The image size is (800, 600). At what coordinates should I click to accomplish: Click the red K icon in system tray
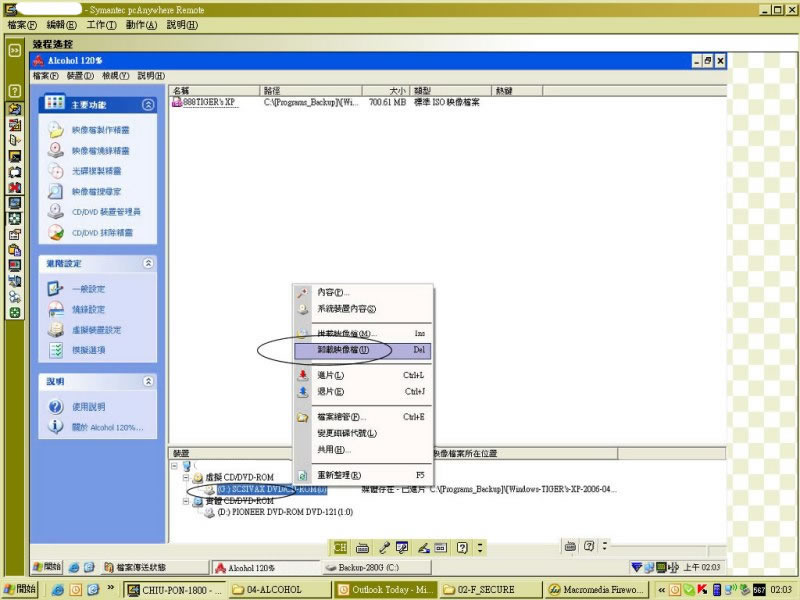pyautogui.click(x=702, y=589)
